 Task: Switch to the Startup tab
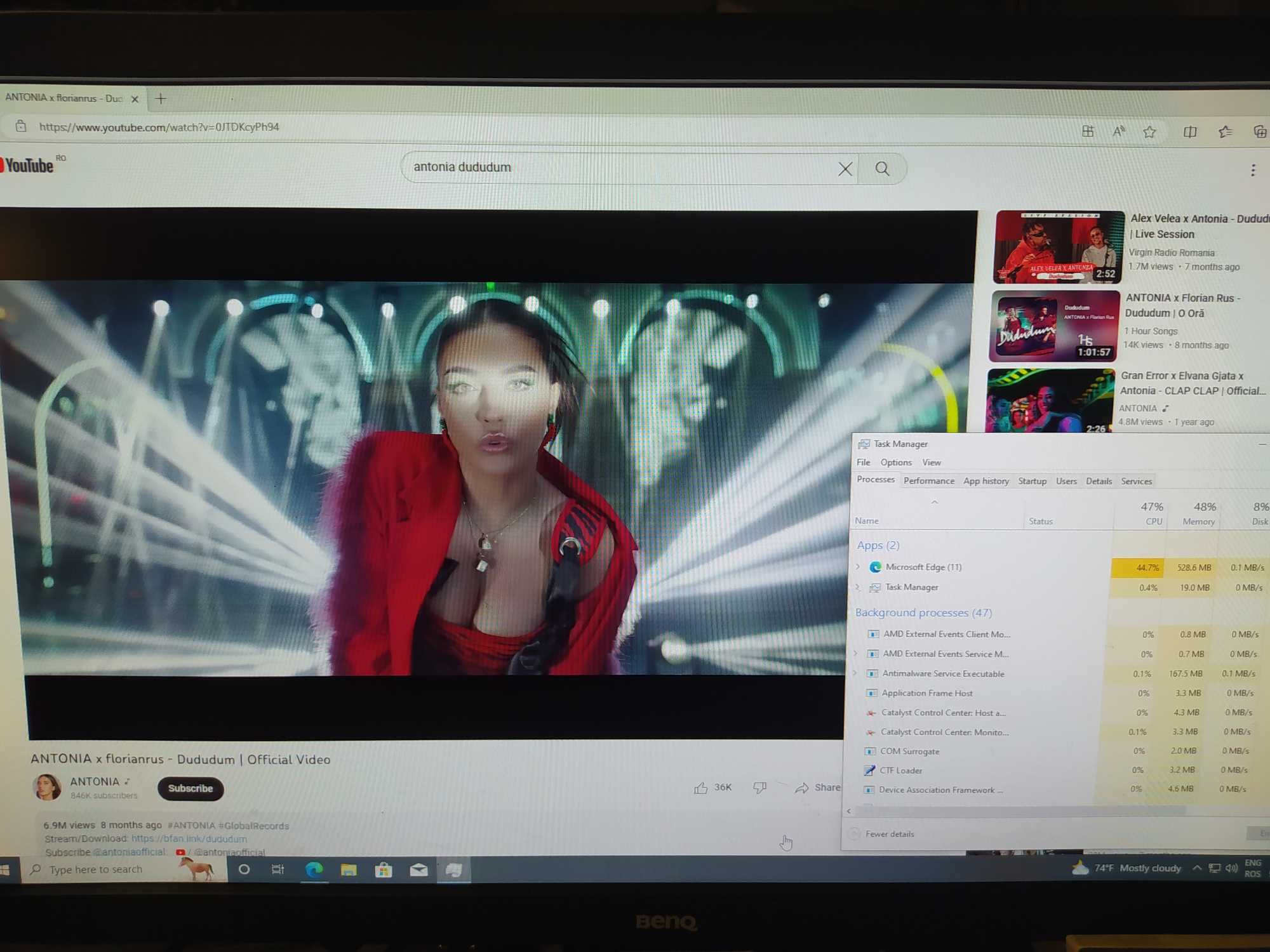[x=1033, y=481]
